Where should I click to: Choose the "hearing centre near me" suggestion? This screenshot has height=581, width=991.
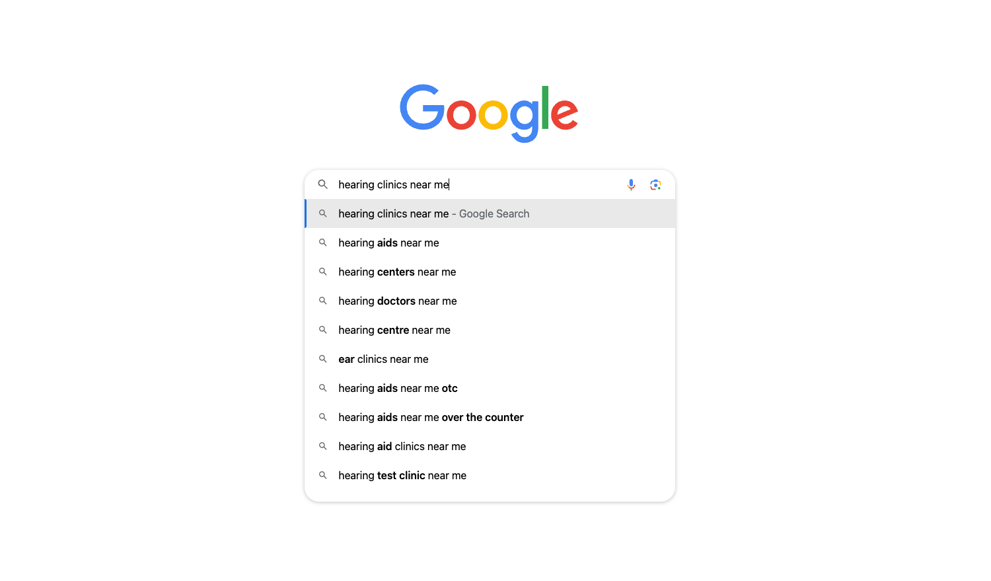point(394,330)
